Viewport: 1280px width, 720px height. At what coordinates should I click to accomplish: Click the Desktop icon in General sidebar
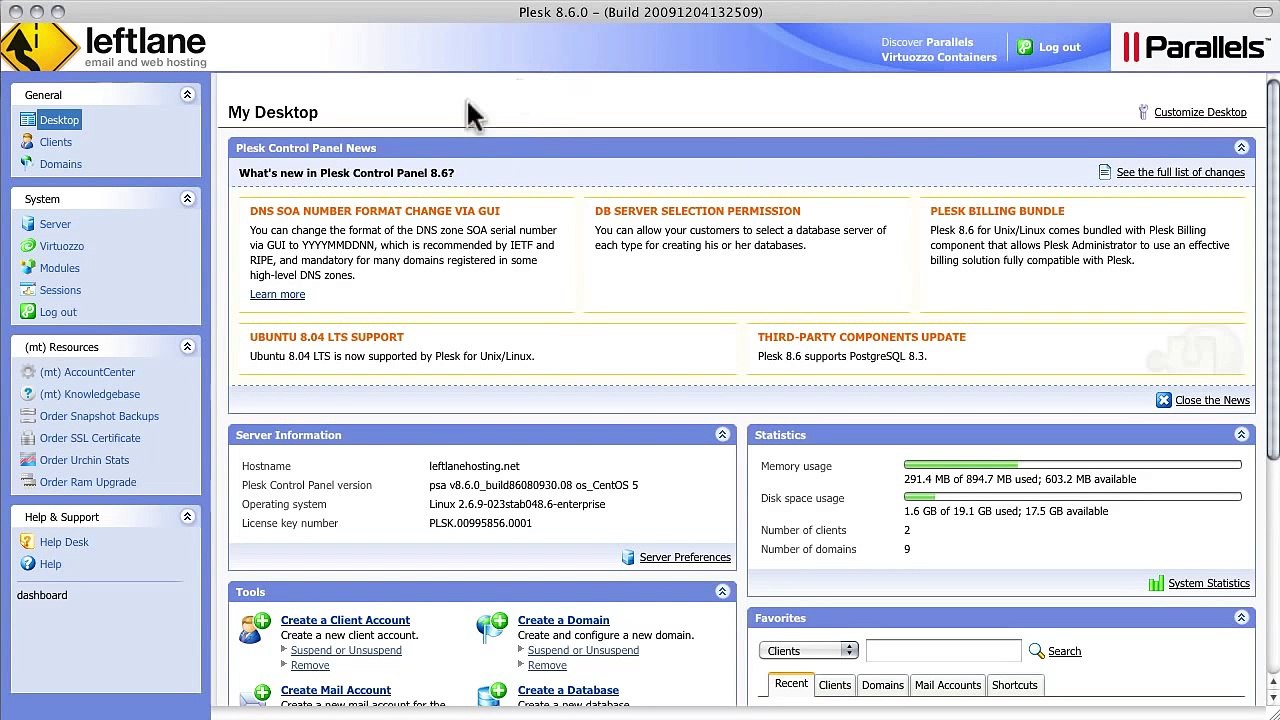pos(28,120)
